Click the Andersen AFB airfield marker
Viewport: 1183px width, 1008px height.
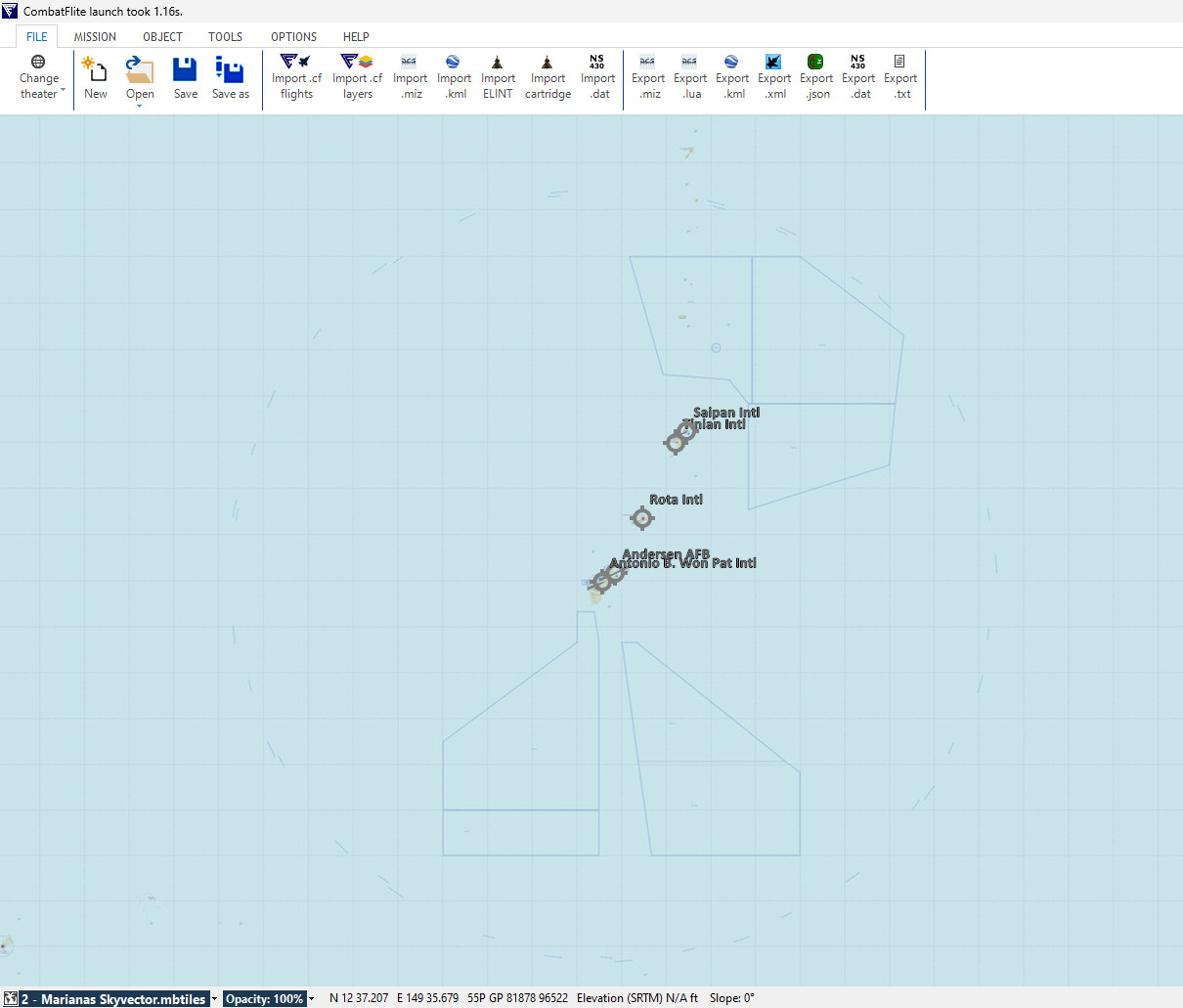coord(615,574)
